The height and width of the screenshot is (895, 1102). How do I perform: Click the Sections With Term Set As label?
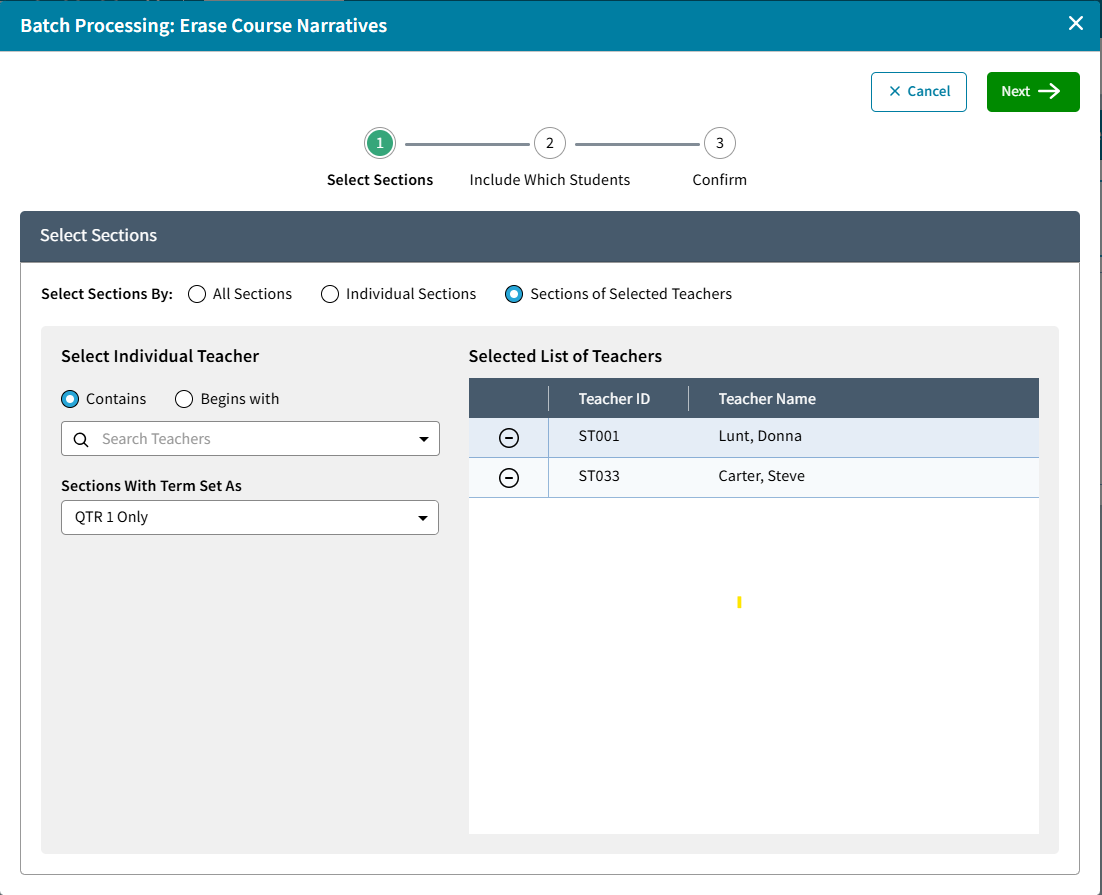[x=151, y=486]
